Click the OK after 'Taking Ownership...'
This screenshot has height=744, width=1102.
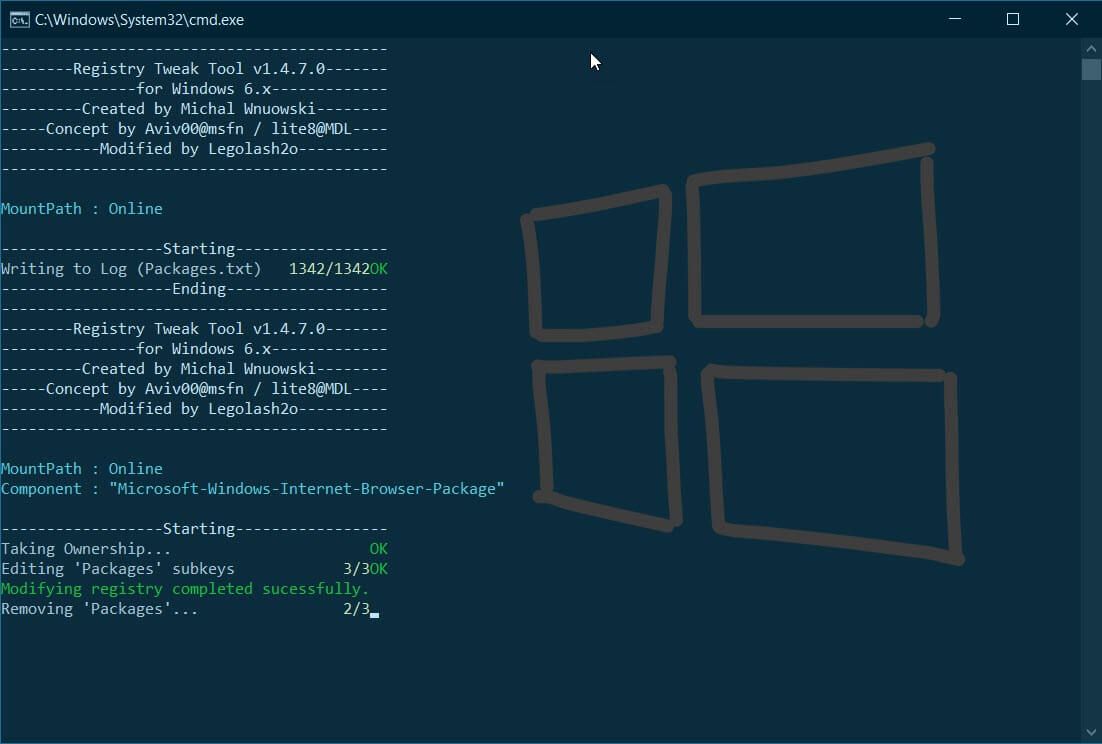point(379,549)
